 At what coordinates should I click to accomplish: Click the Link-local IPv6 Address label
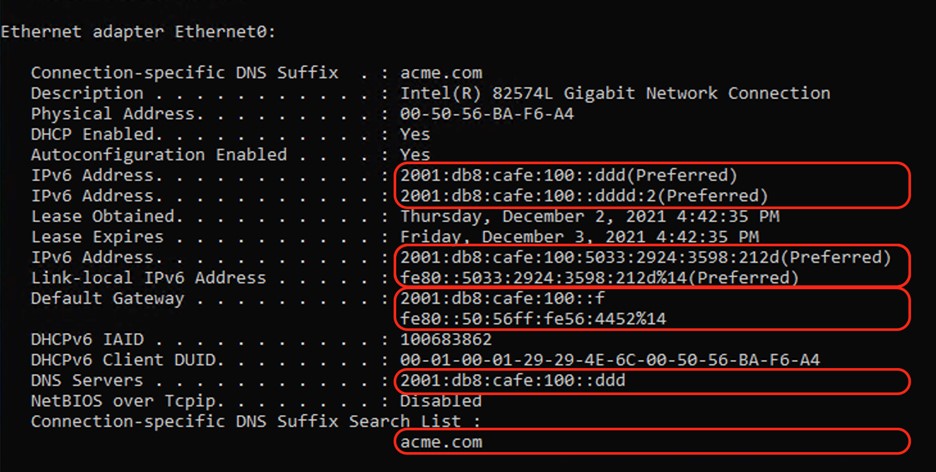tap(148, 278)
